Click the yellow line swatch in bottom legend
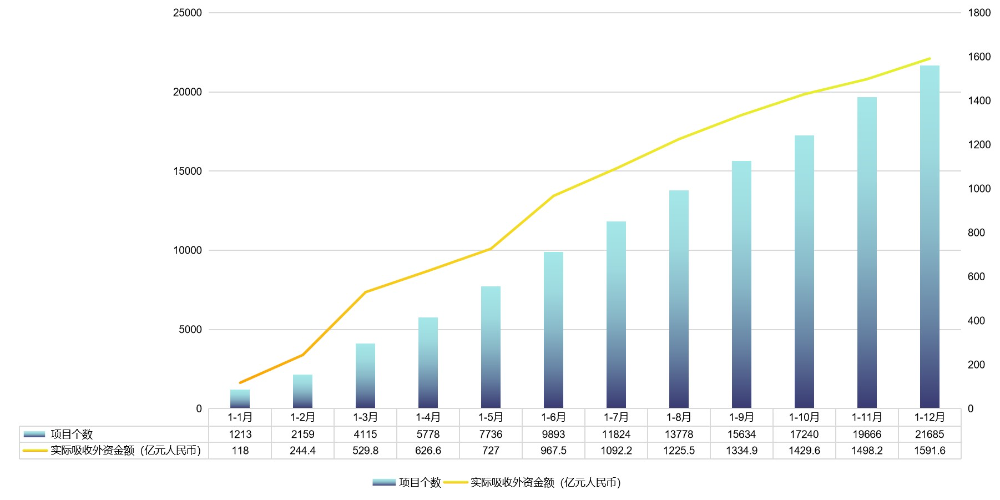The height and width of the screenshot is (500, 1000). [456, 482]
